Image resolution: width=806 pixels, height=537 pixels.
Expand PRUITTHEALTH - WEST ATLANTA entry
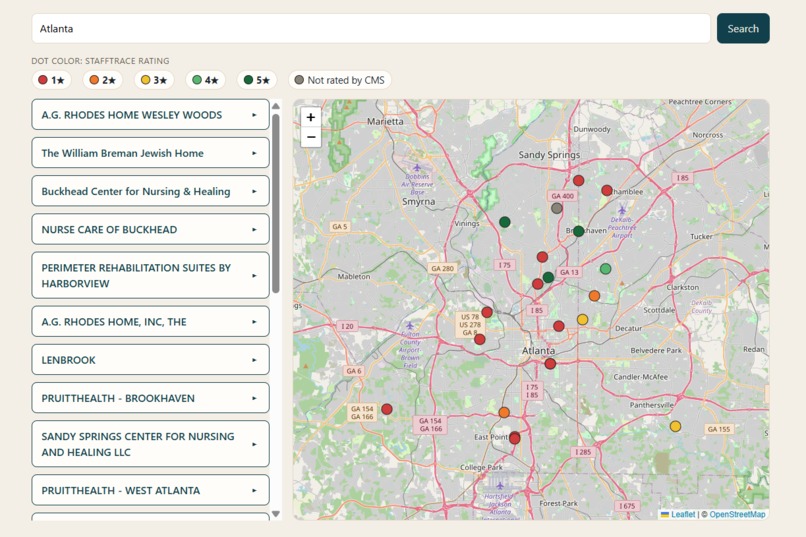pos(150,490)
